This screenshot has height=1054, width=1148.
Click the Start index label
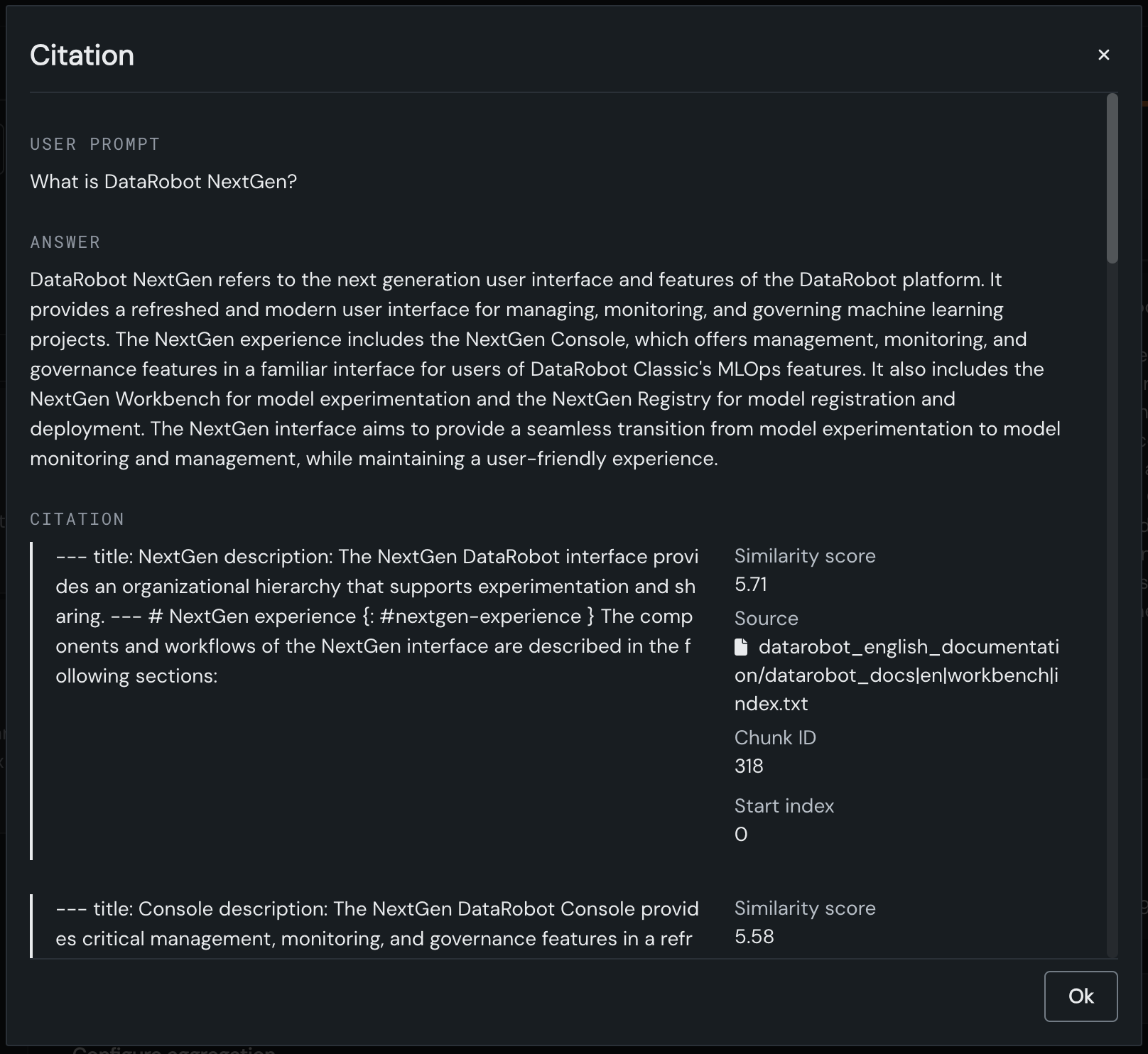coord(784,806)
